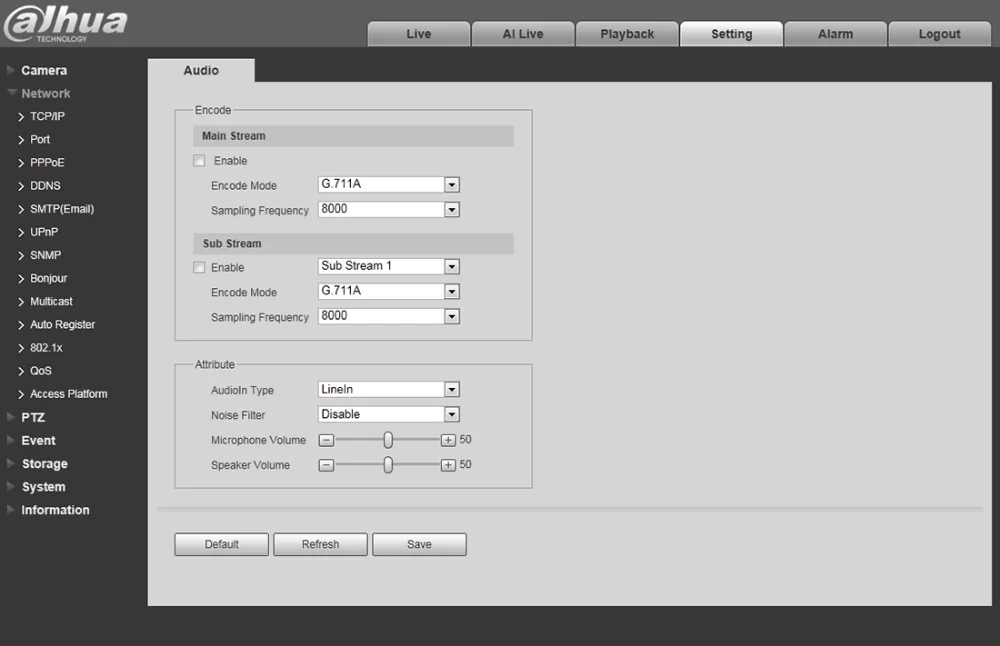Decrease speaker volume with minus icon
The image size is (1000, 646).
click(x=326, y=465)
